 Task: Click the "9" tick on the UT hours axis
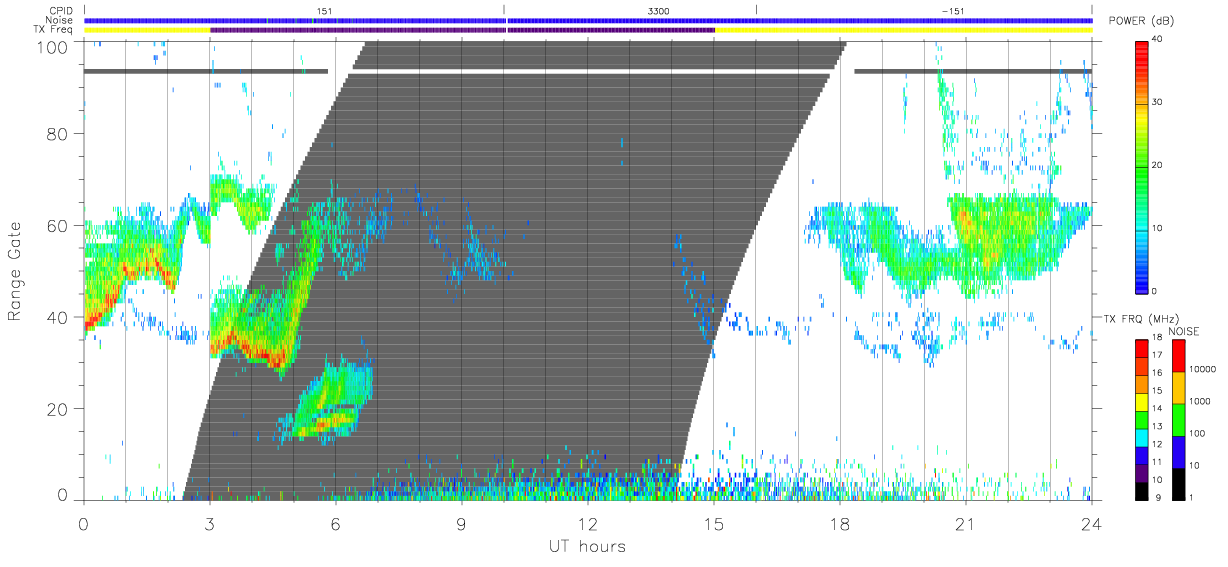[x=462, y=523]
